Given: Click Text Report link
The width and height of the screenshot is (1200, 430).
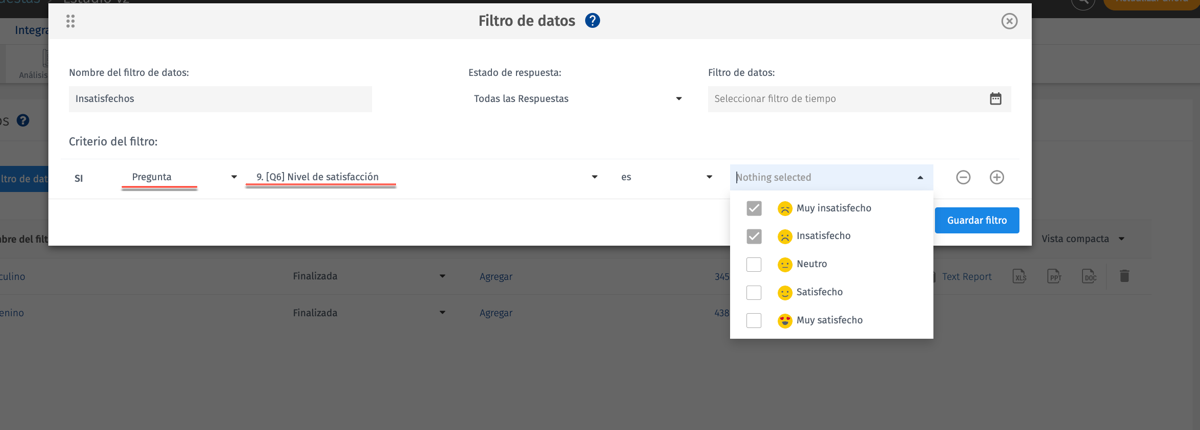Looking at the screenshot, I should 966,277.
